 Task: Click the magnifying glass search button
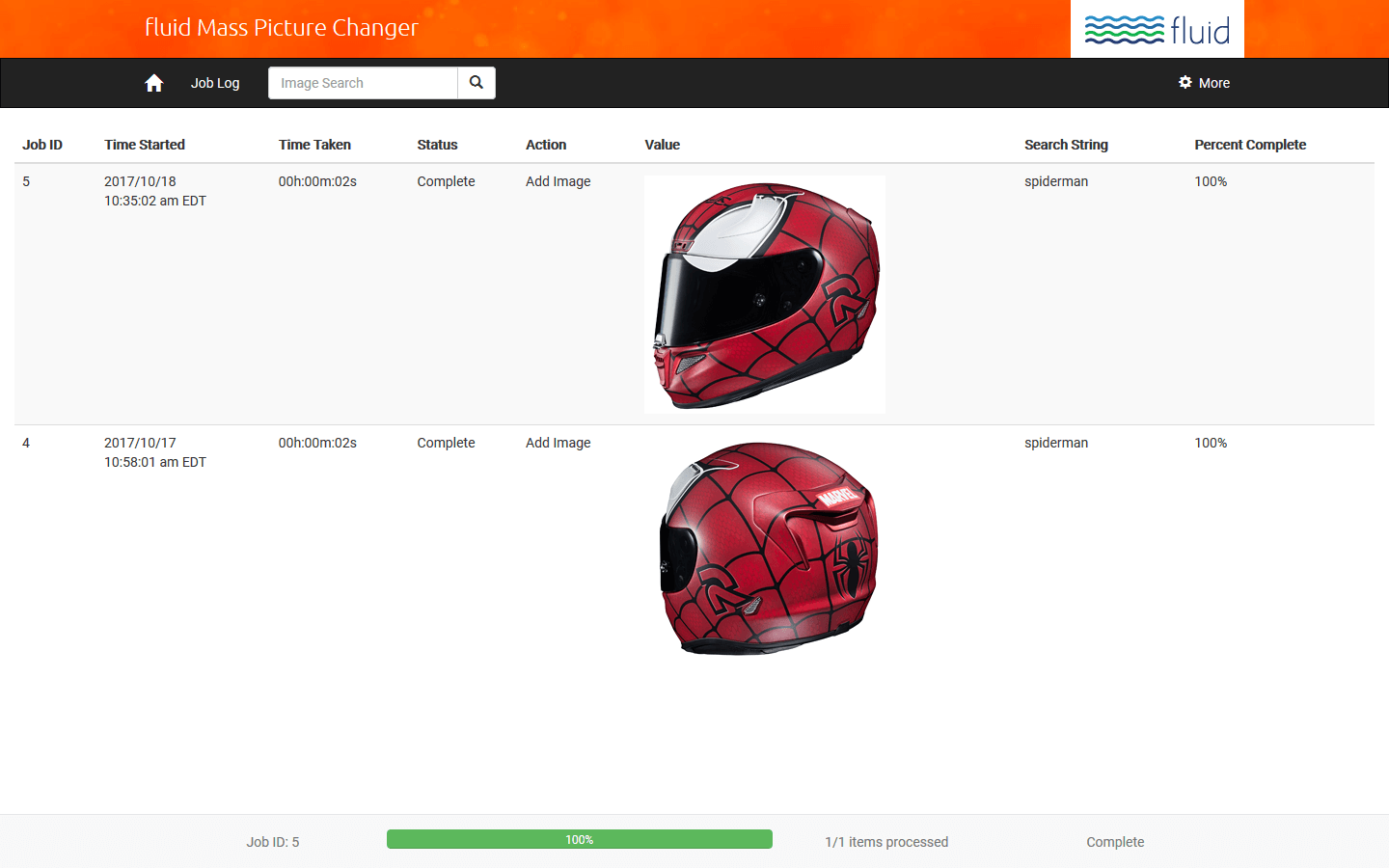[x=477, y=83]
